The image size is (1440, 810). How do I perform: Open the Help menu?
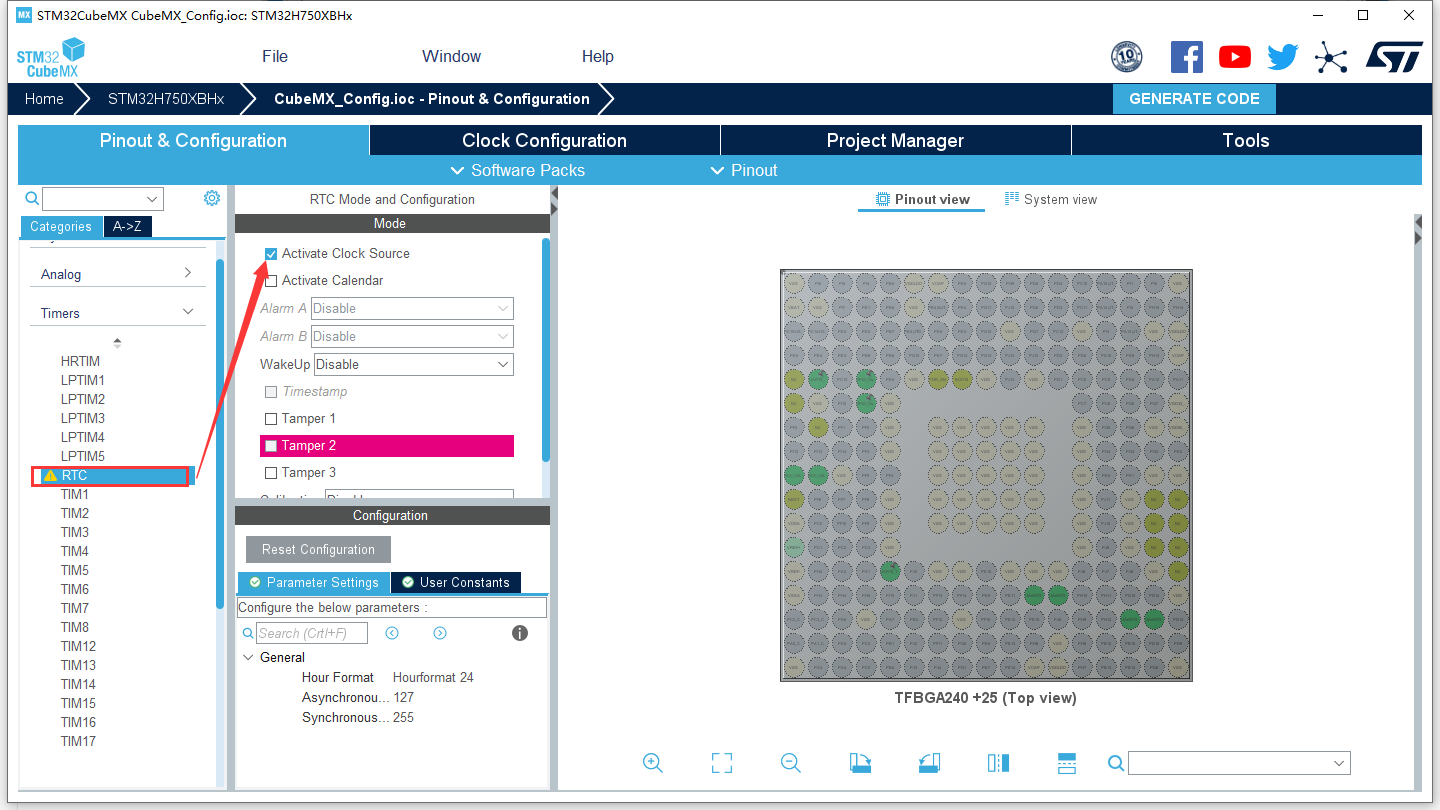(598, 56)
